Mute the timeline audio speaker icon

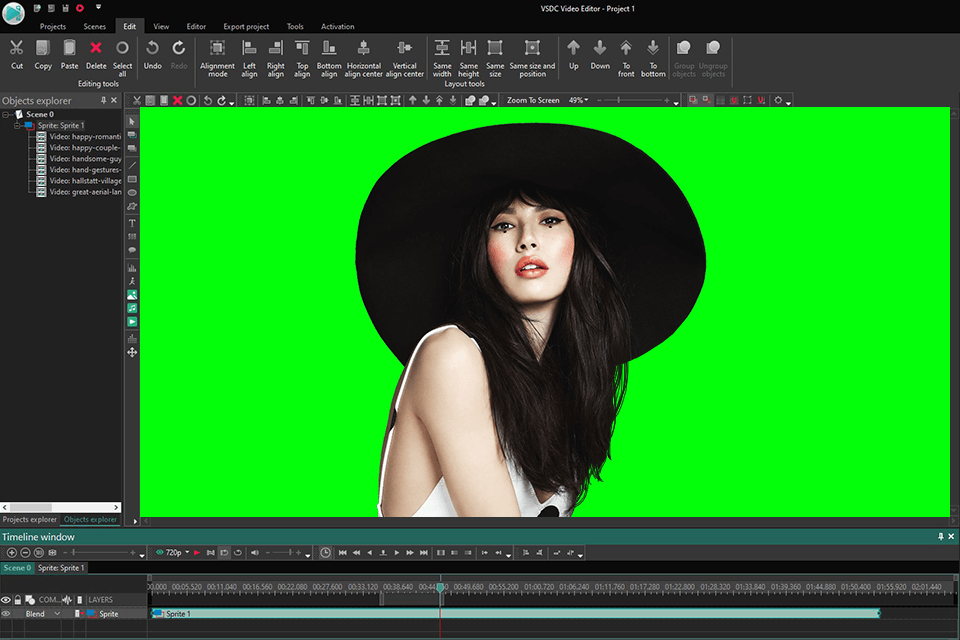point(255,552)
